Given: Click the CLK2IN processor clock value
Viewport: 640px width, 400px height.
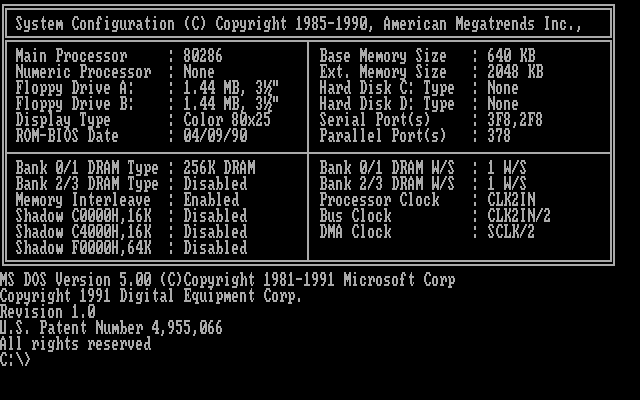Looking at the screenshot, I should point(511,200).
